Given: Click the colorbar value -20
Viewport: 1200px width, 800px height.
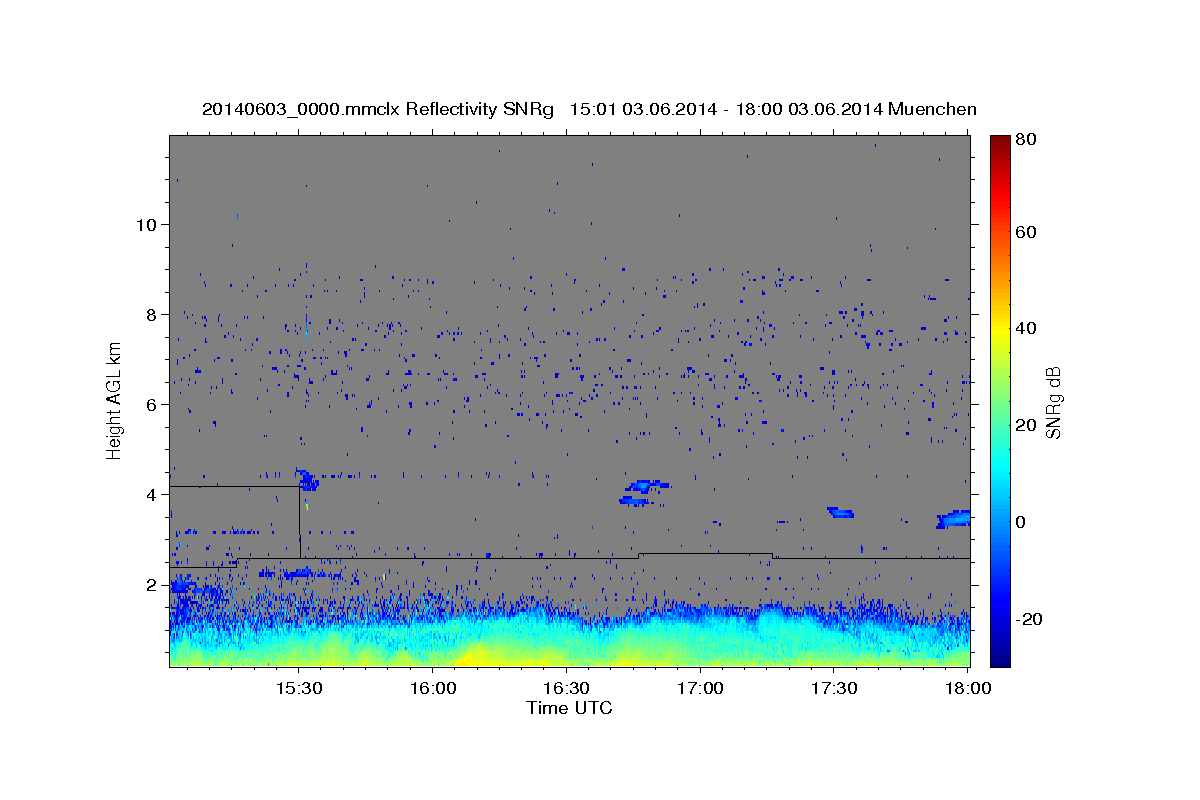Looking at the screenshot, I should click(1029, 619).
